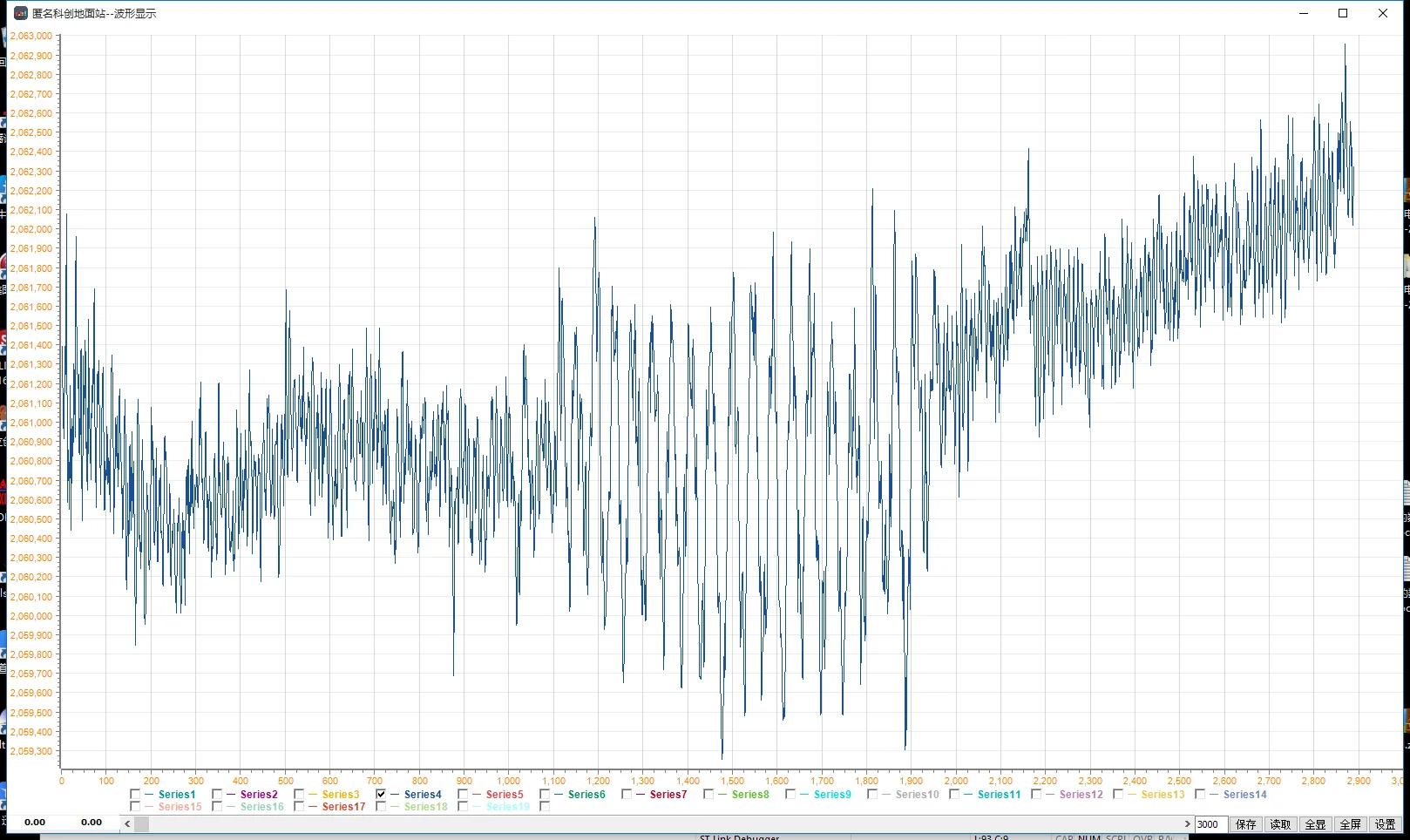This screenshot has height=840, width=1410.
Task: Click the 3000 point-count input field
Action: click(1210, 824)
